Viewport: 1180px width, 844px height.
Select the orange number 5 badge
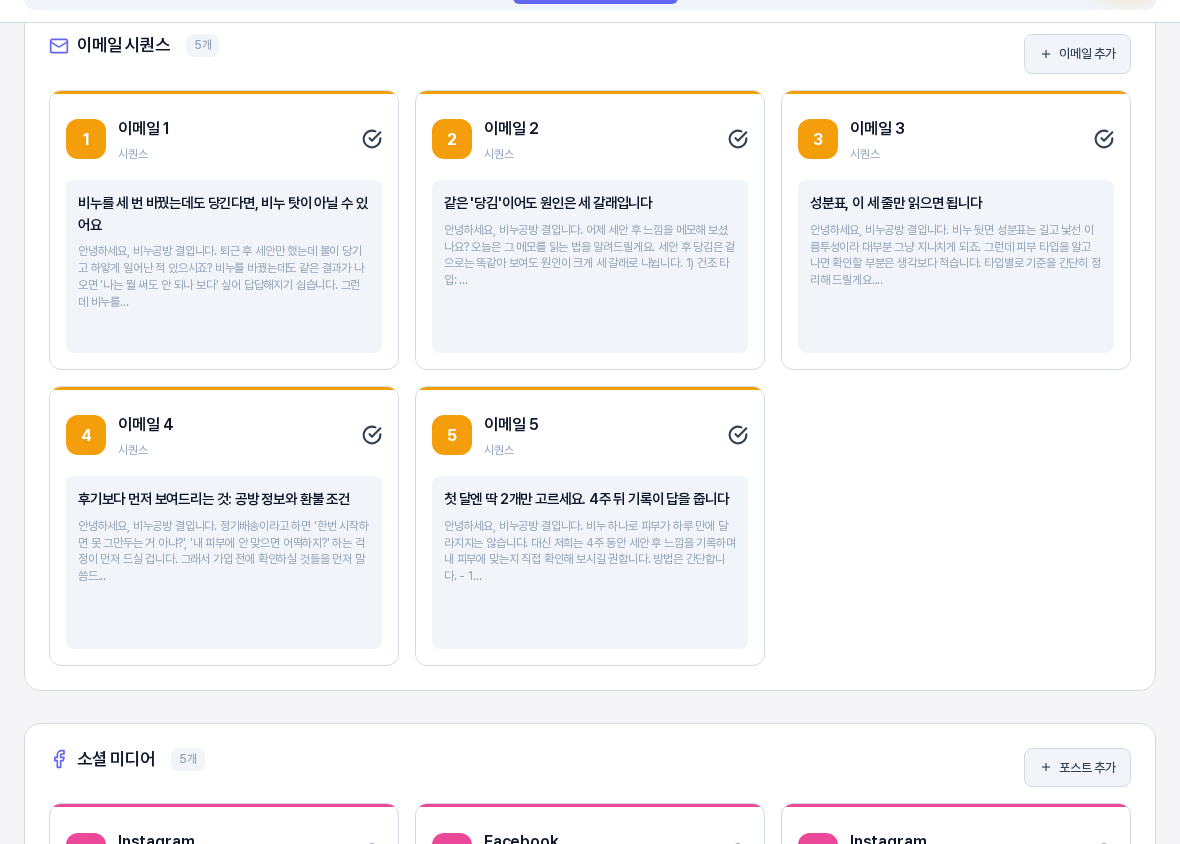coord(452,436)
